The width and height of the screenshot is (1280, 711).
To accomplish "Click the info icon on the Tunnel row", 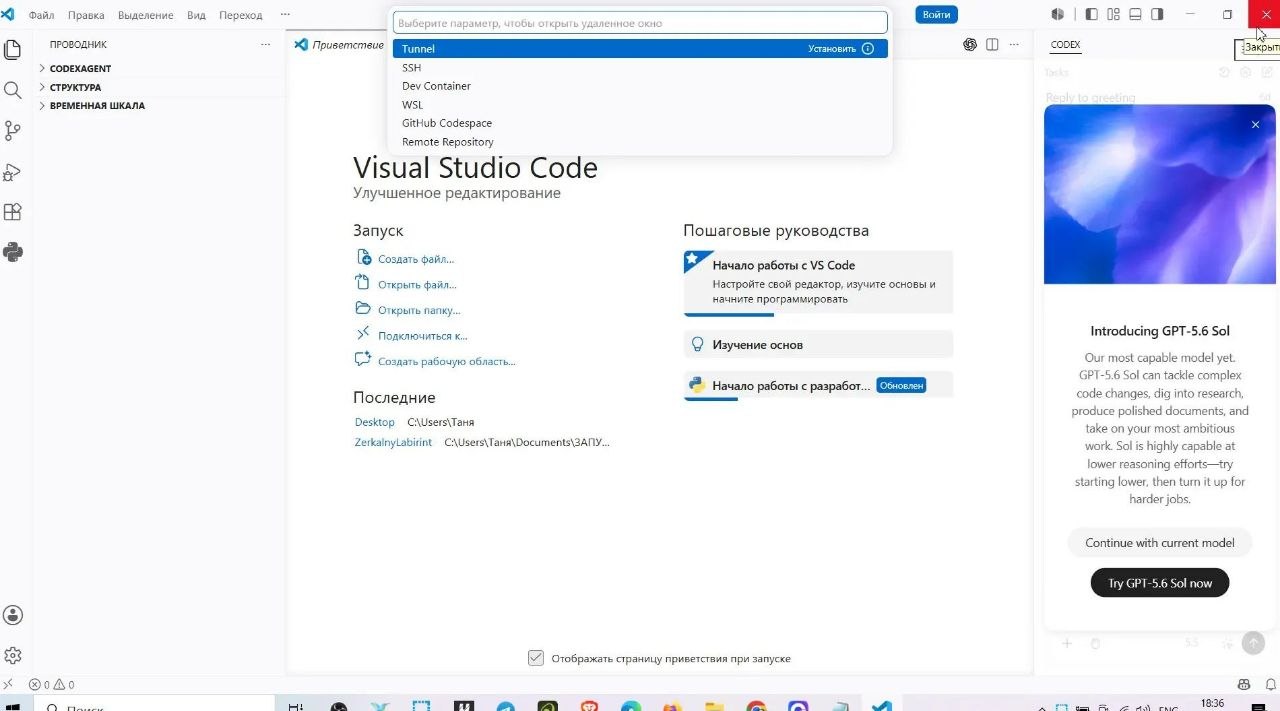I will point(868,48).
